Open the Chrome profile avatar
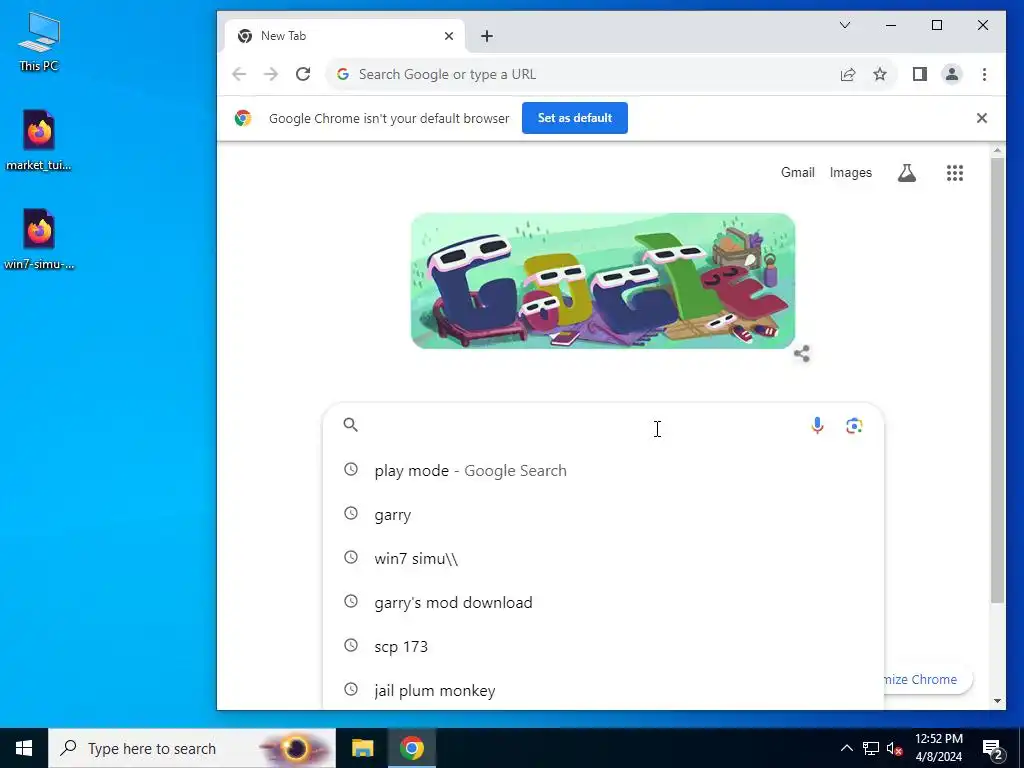This screenshot has height=768, width=1024. pyautogui.click(x=952, y=74)
